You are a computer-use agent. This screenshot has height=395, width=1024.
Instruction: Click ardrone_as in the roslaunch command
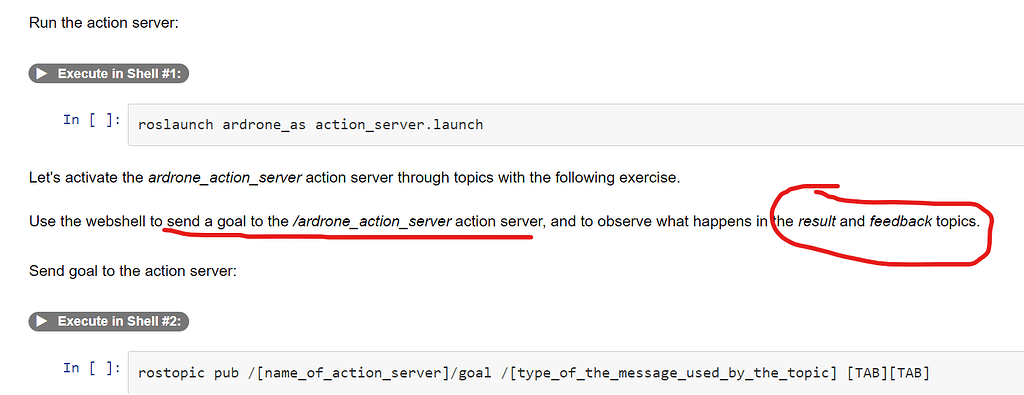click(x=264, y=124)
